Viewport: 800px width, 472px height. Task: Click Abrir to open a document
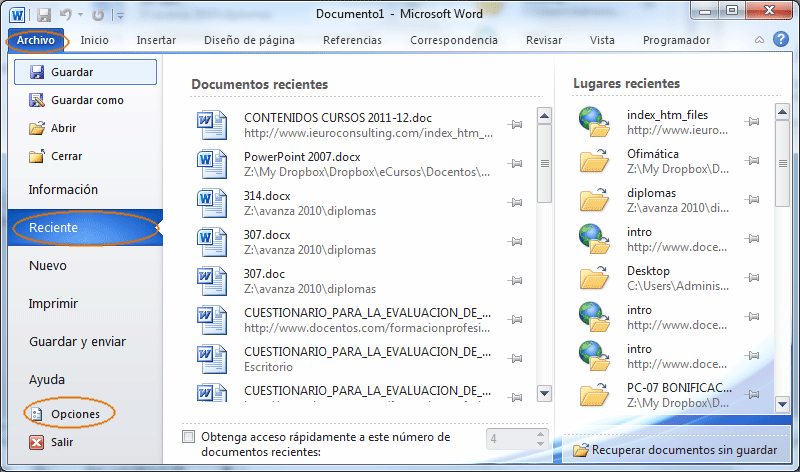[85, 128]
